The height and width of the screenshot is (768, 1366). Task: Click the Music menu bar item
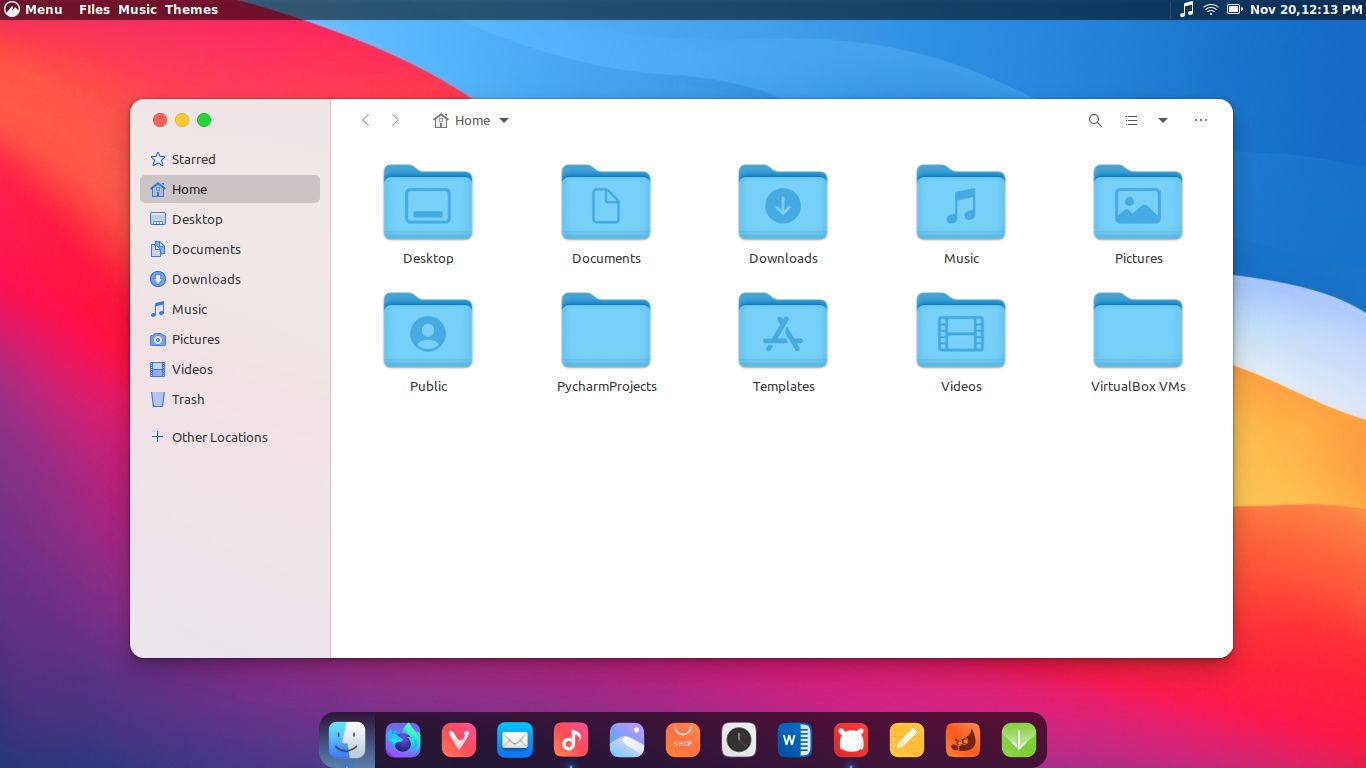(139, 9)
